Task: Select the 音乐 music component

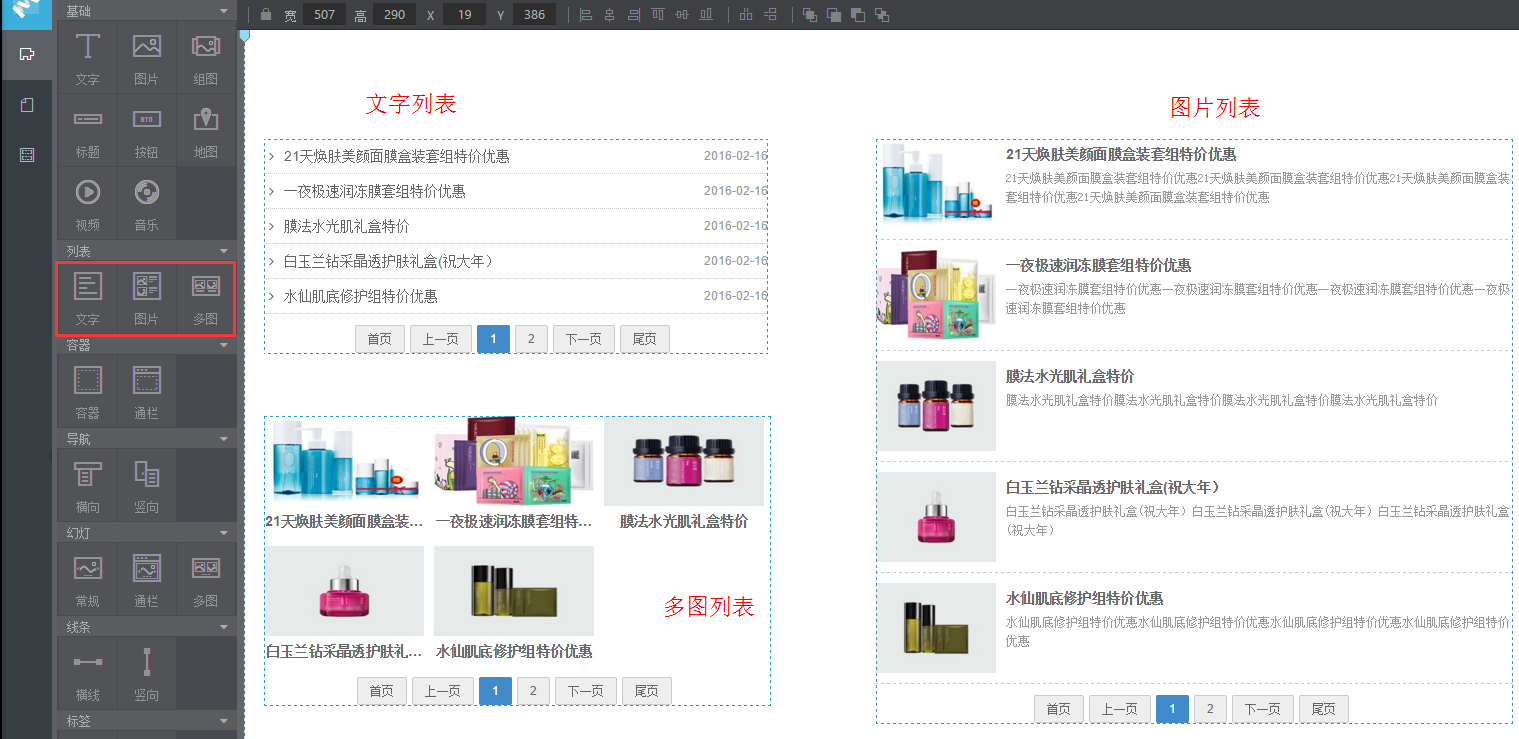Action: (147, 203)
